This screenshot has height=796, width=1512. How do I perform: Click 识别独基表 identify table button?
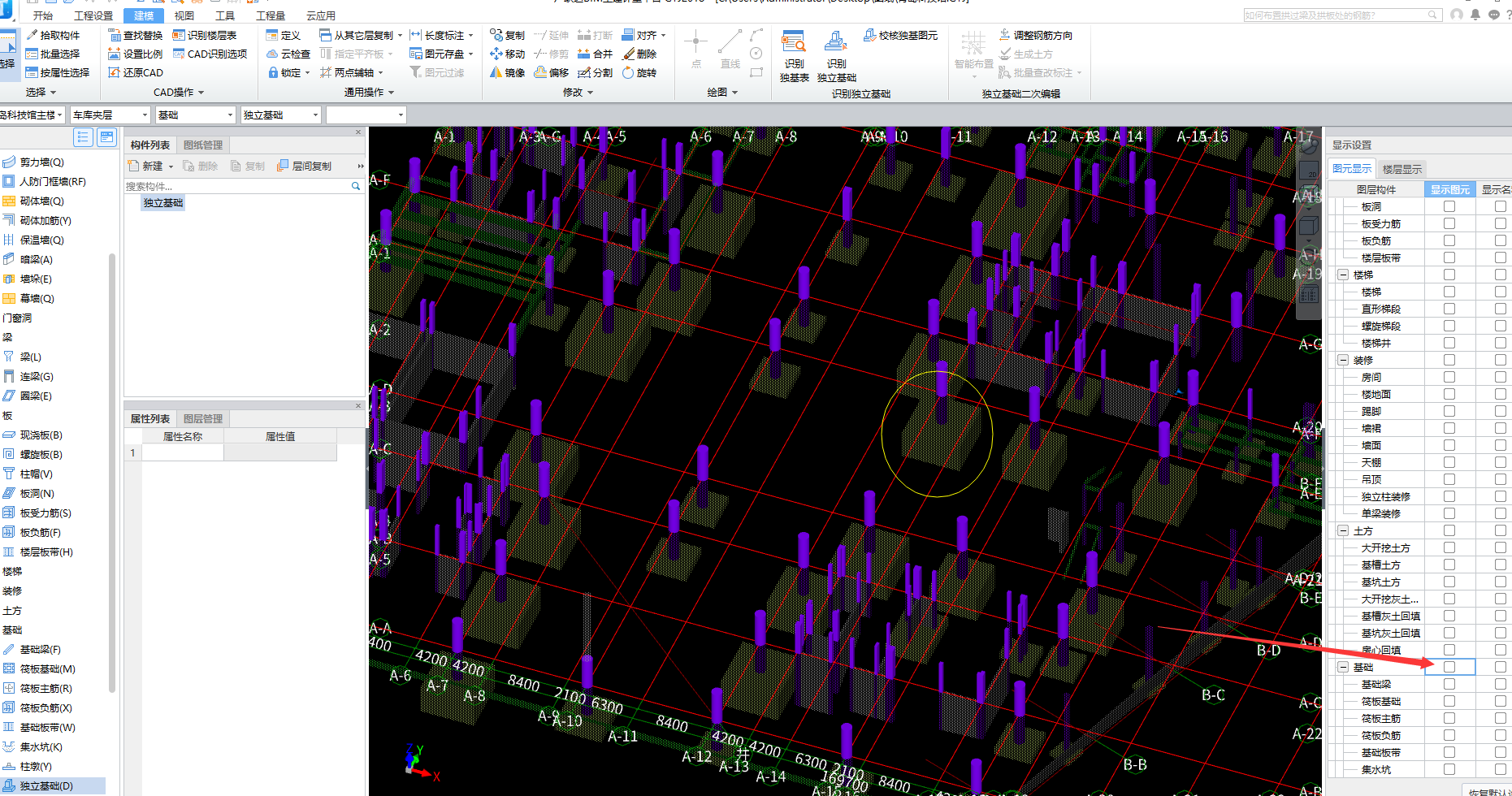794,57
